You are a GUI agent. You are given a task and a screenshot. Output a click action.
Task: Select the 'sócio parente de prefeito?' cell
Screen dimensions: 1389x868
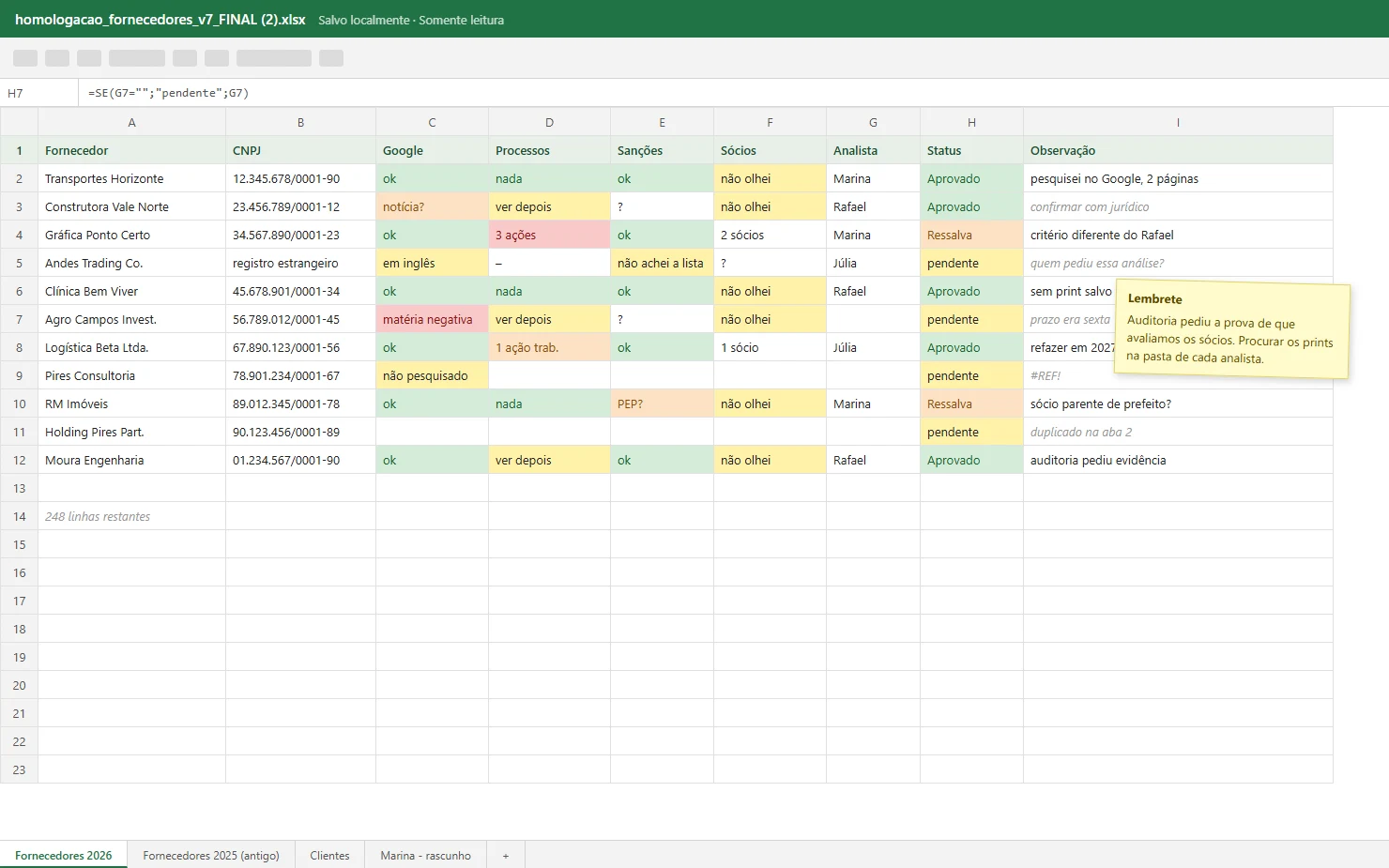click(1178, 404)
